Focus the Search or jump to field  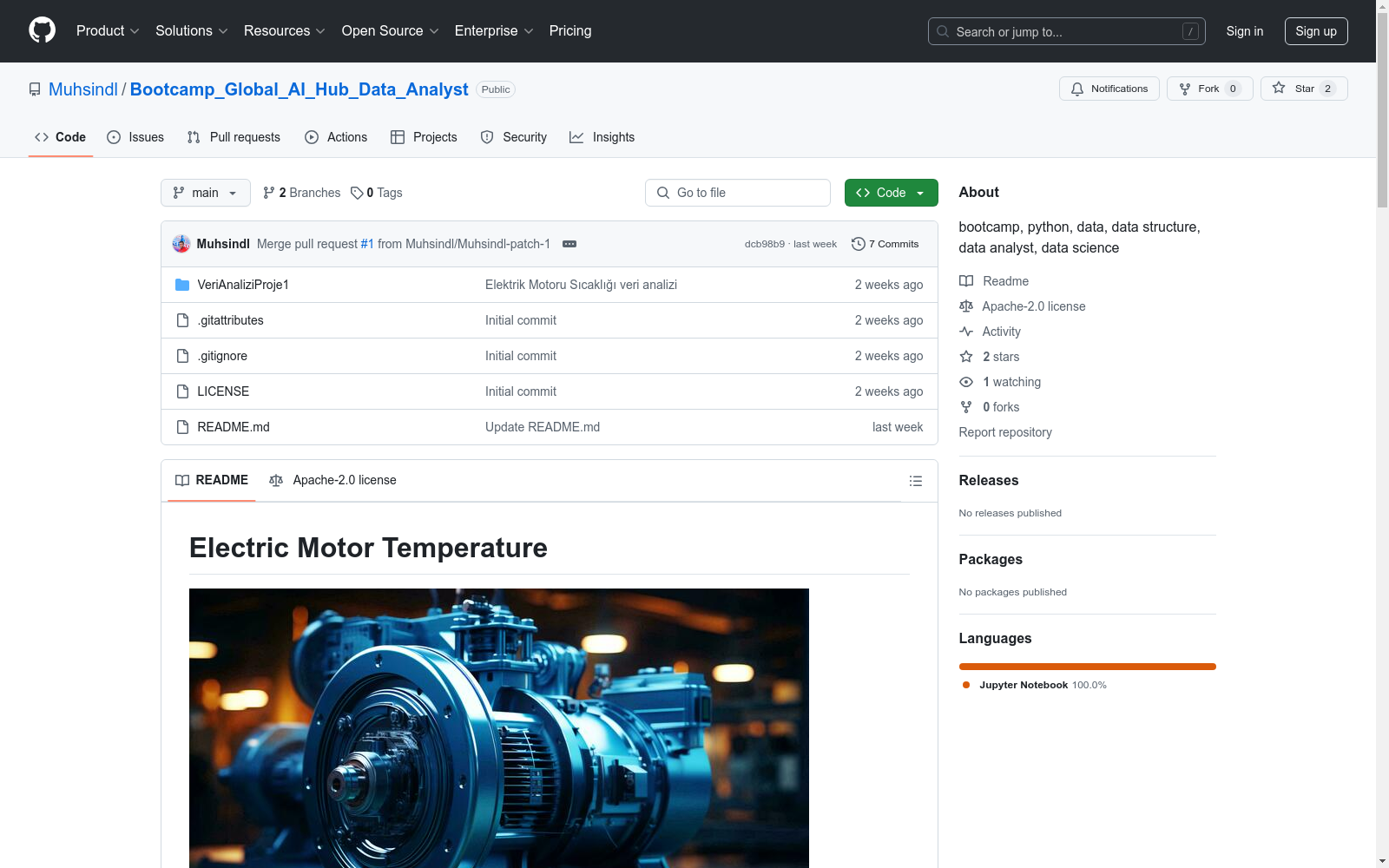pyautogui.click(x=1066, y=31)
